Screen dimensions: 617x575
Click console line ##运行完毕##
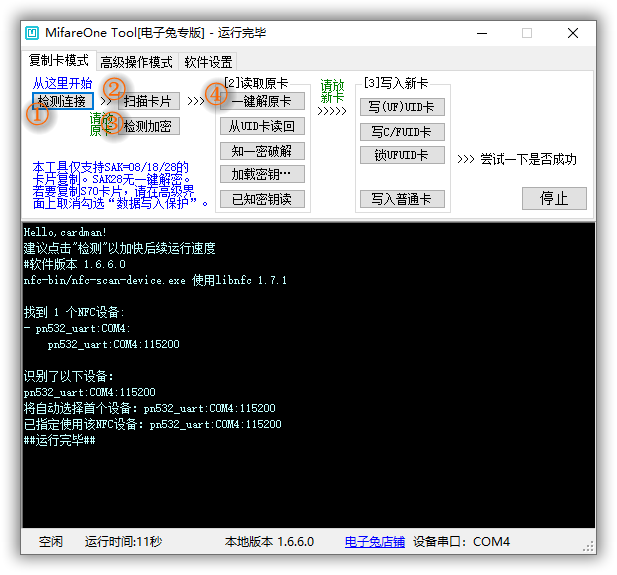[x=59, y=440]
